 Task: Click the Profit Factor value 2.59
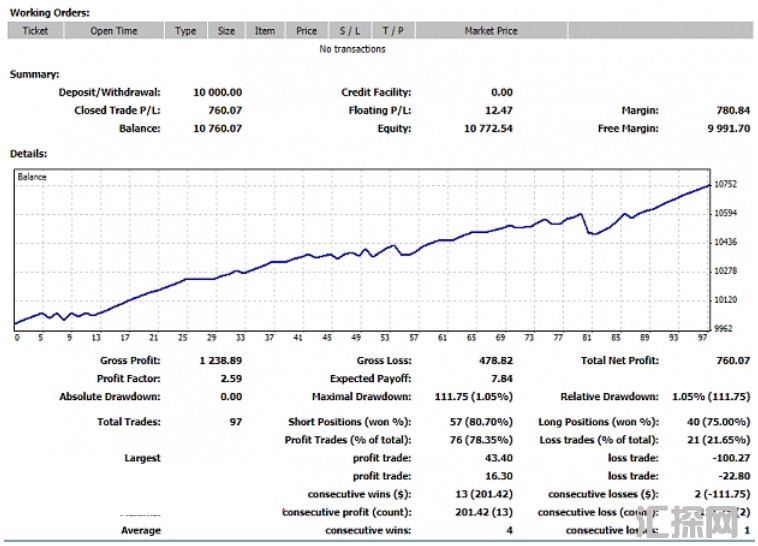pos(230,379)
